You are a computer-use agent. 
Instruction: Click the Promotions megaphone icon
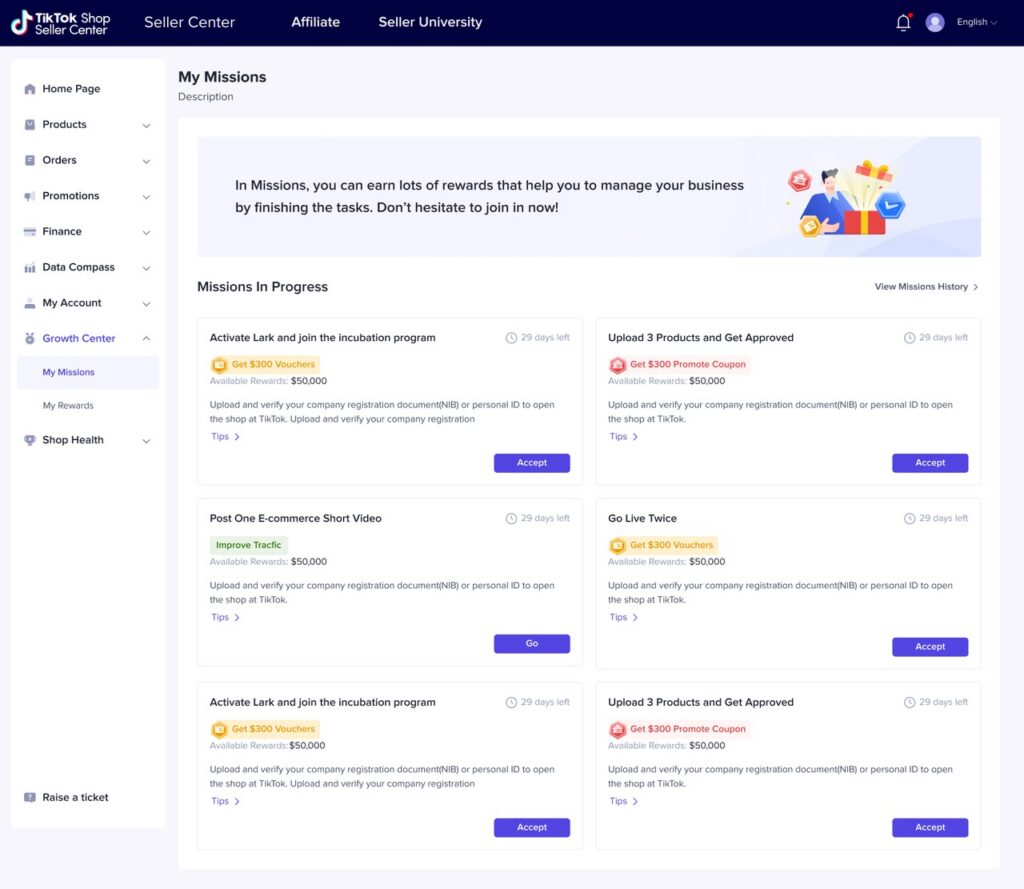[x=29, y=196]
